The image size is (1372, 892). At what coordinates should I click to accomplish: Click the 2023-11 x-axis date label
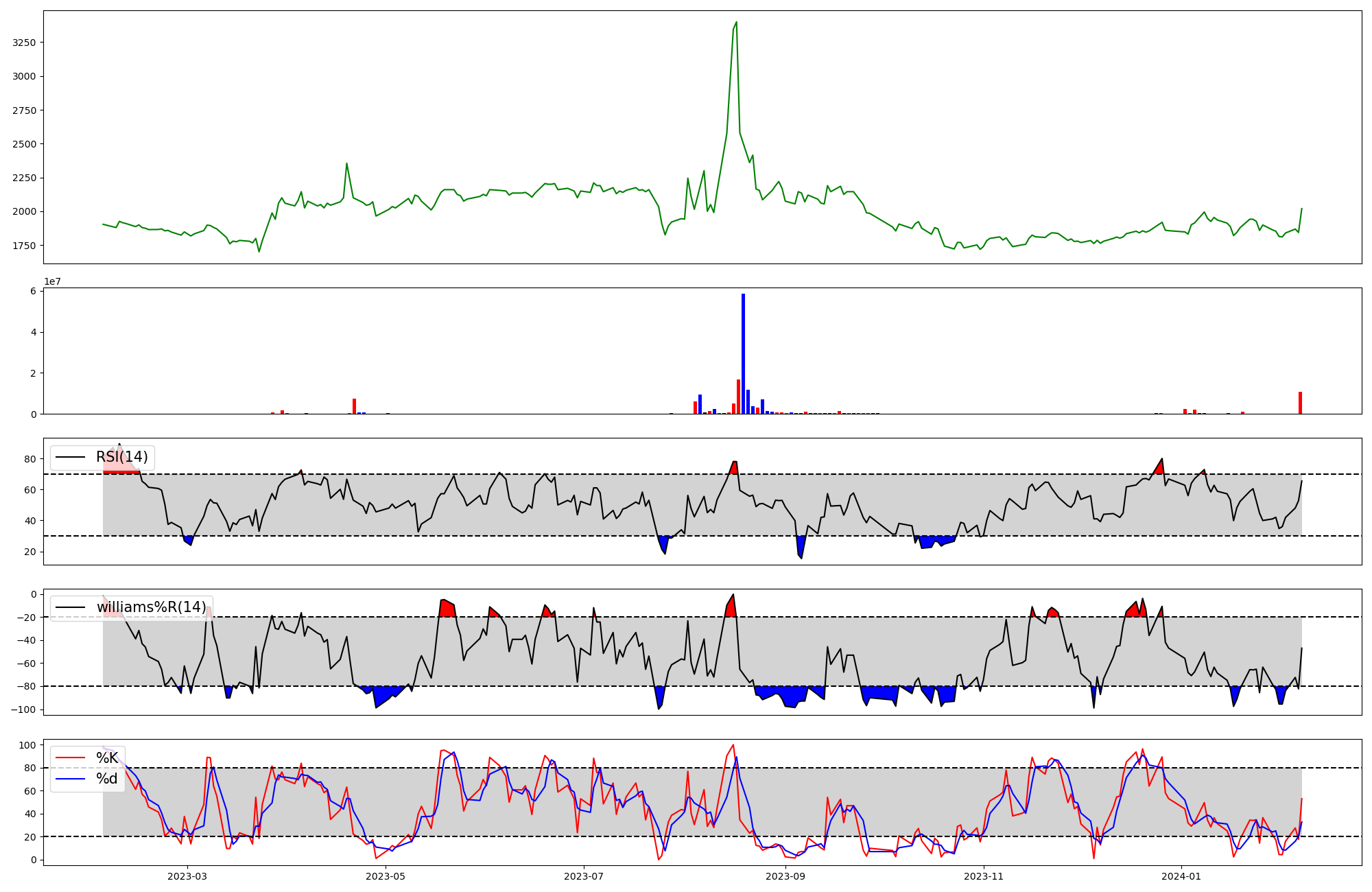coord(984,876)
